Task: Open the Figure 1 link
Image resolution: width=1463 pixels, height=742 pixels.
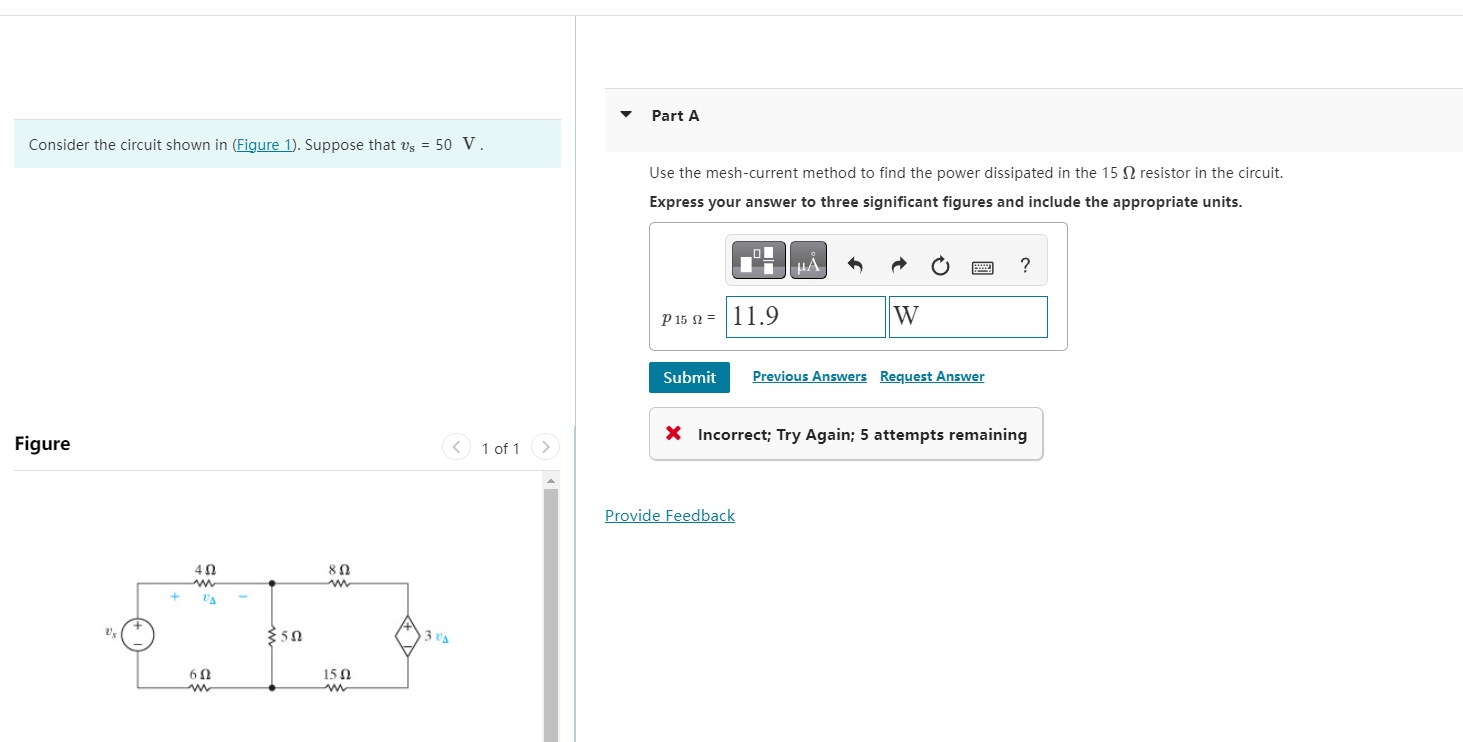Action: pos(263,144)
